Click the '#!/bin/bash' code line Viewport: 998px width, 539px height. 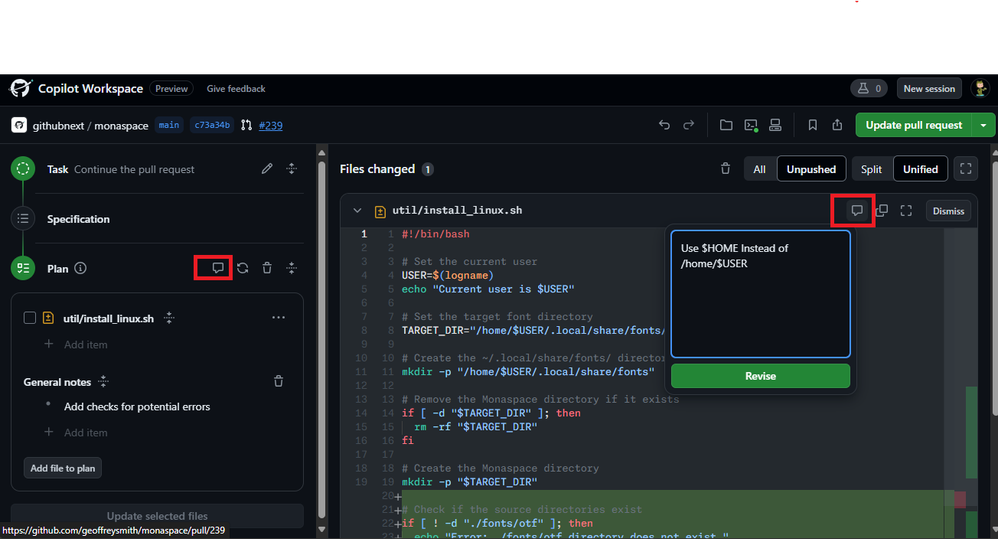click(x=435, y=234)
